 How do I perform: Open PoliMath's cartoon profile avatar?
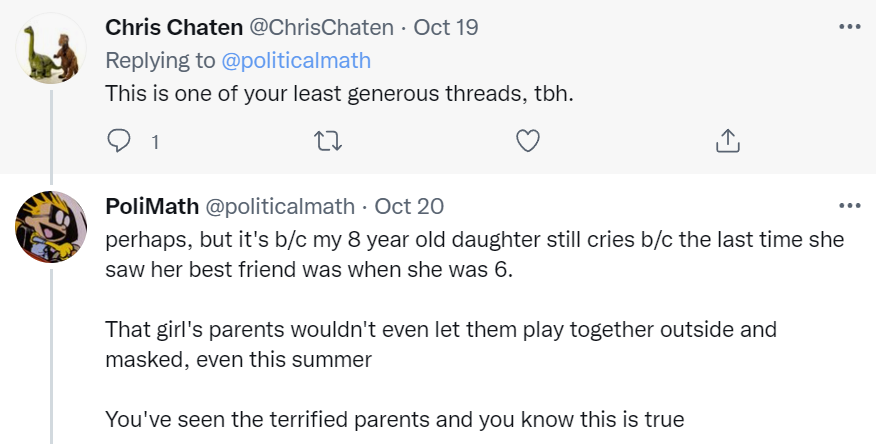pos(51,227)
